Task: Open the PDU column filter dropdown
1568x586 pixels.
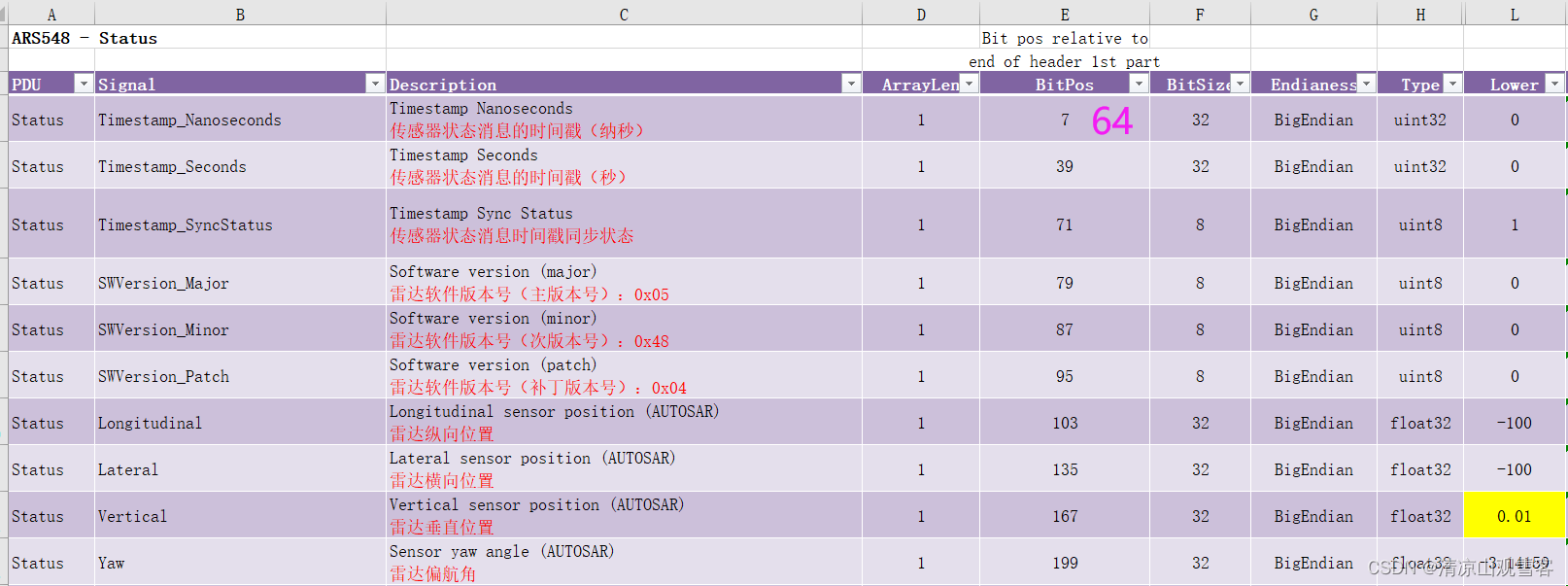Action: pos(84,84)
